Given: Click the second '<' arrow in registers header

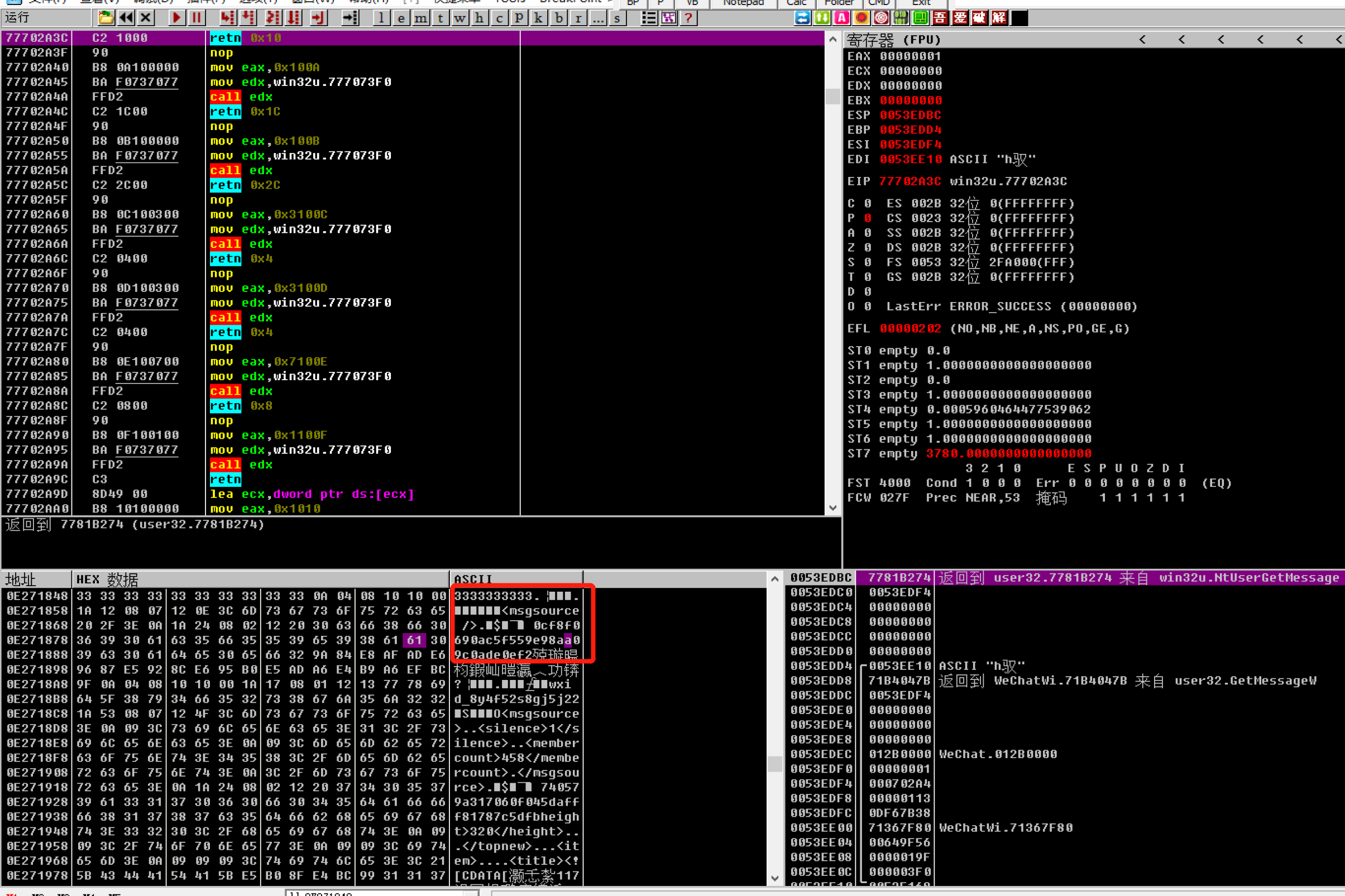Looking at the screenshot, I should click(x=1181, y=40).
